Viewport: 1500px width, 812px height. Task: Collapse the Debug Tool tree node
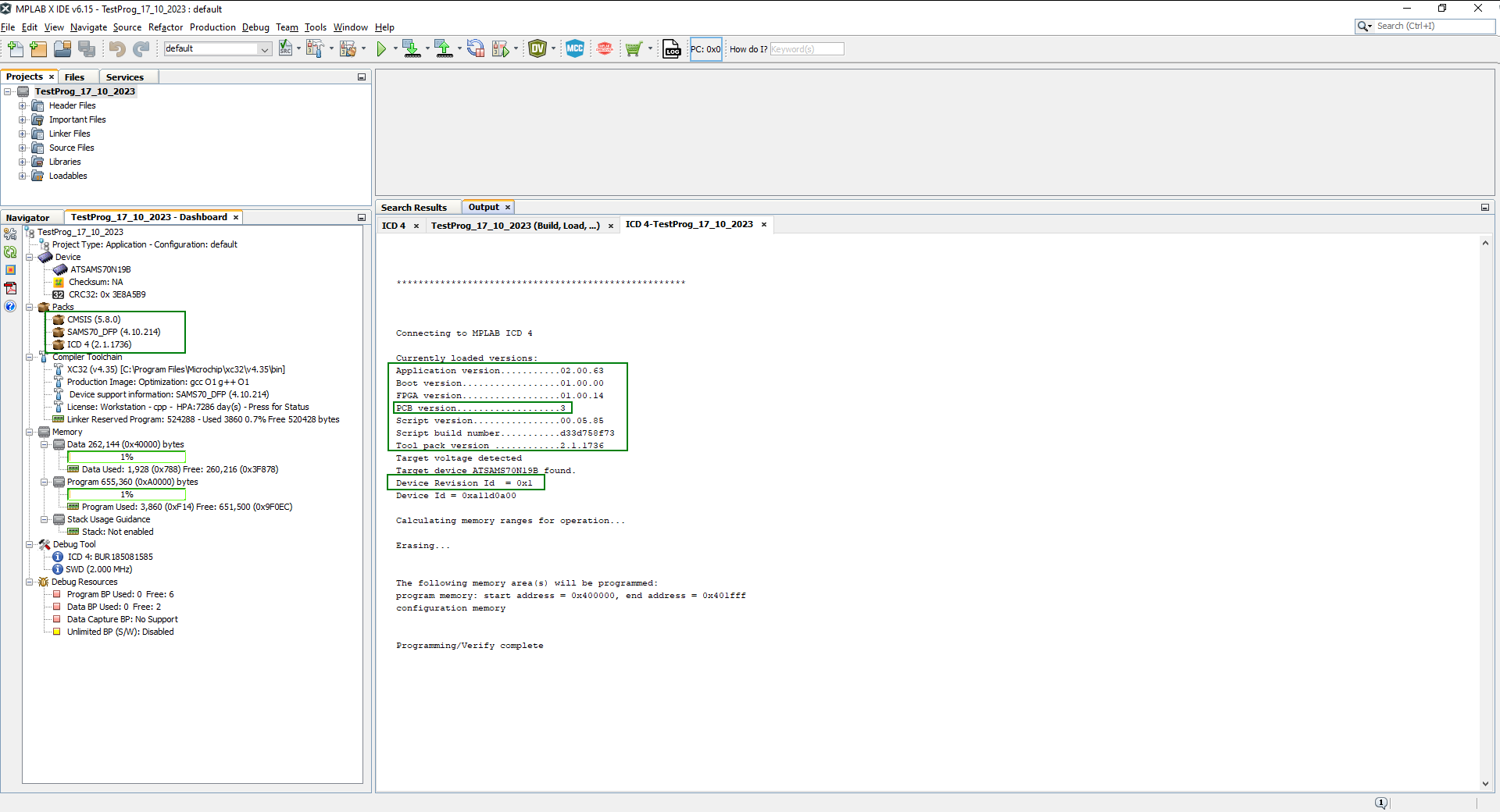pyautogui.click(x=30, y=544)
